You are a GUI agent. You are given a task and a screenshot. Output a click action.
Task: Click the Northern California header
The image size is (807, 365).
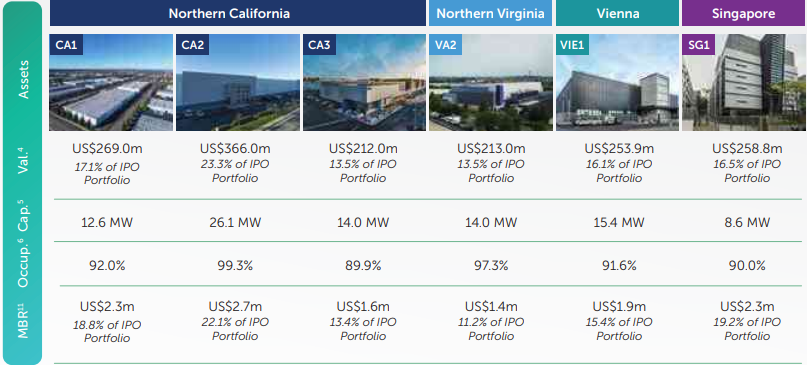click(x=237, y=13)
